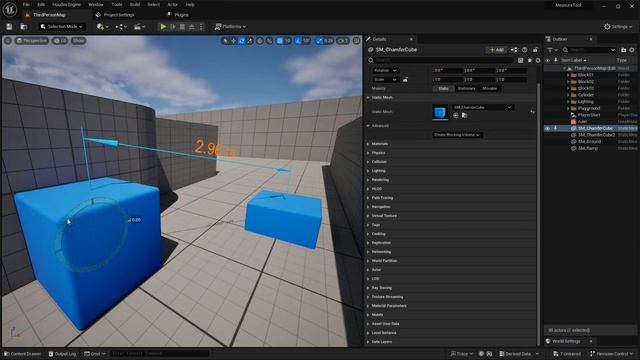
Task: Open the Tools menu
Action: coord(117,4)
